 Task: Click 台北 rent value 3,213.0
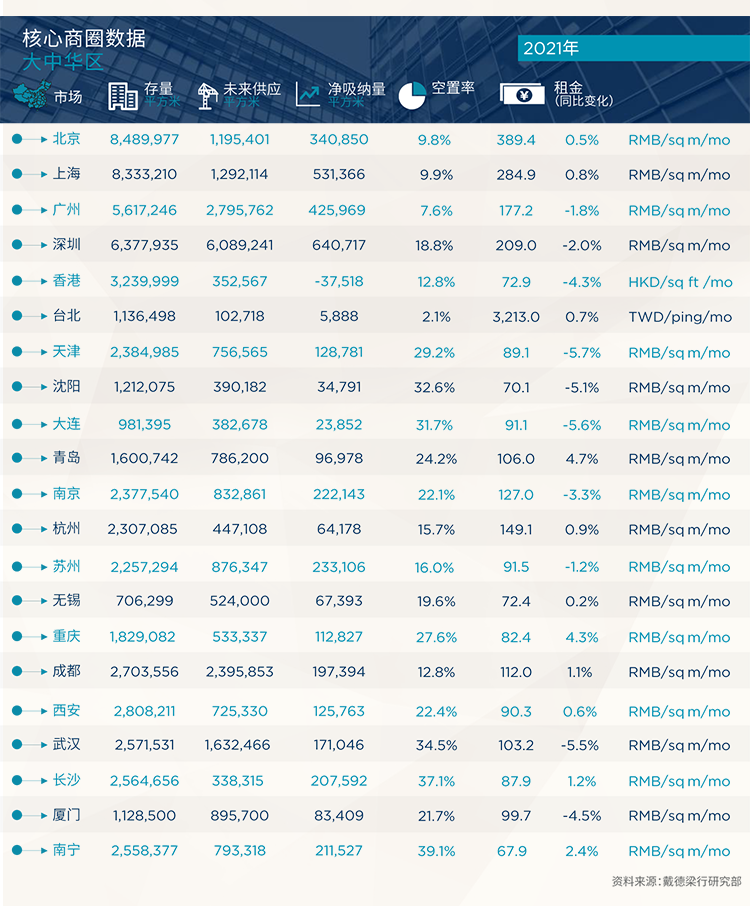tap(516, 317)
